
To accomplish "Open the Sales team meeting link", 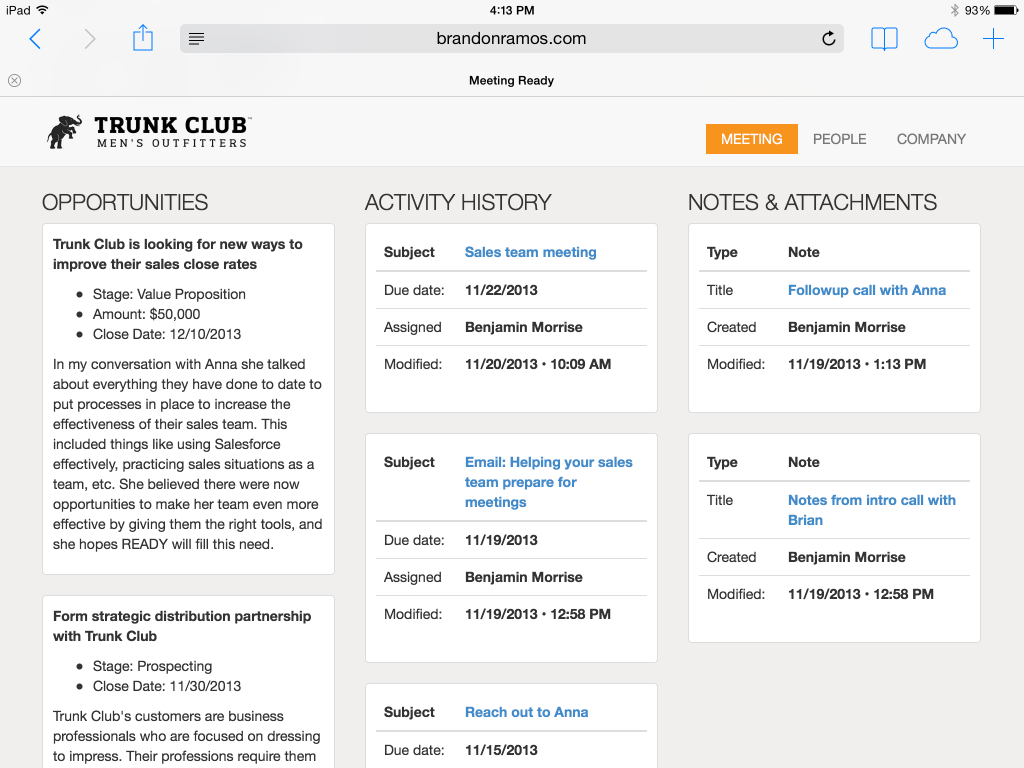I will point(530,252).
